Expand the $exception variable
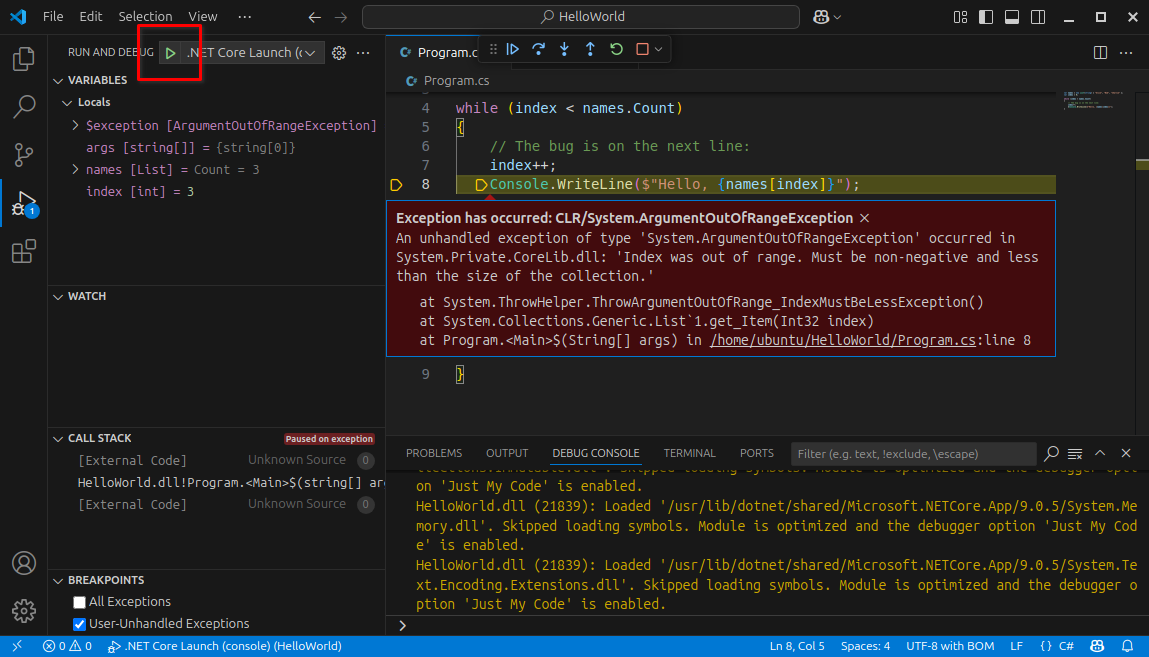This screenshot has height=657, width=1149. (75, 125)
